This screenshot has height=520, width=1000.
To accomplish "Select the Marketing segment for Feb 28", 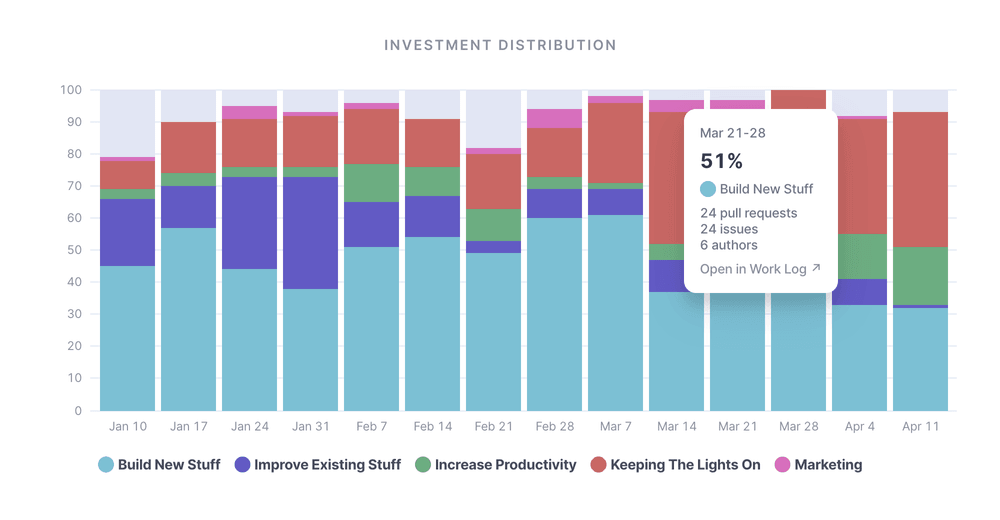I will [x=554, y=118].
